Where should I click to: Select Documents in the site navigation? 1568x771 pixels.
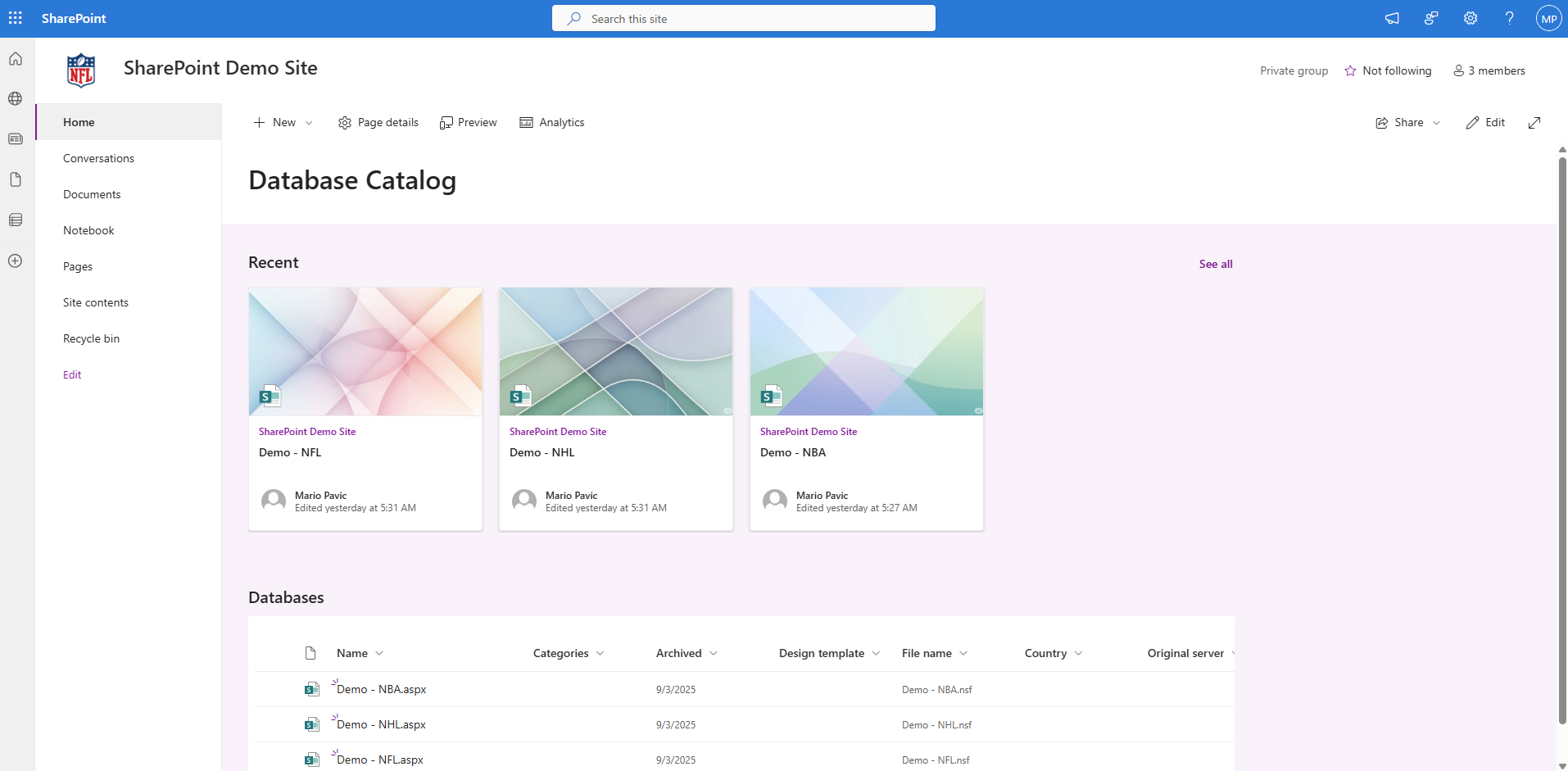point(92,194)
